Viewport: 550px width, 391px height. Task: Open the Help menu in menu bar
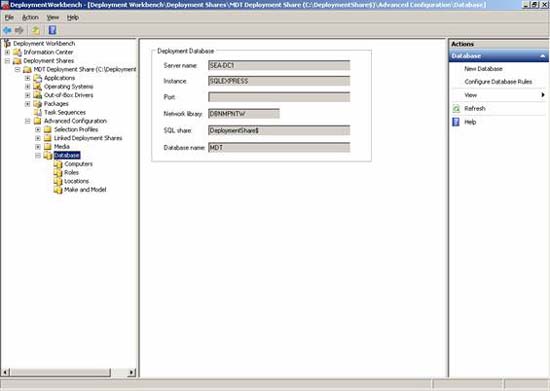[x=73, y=18]
